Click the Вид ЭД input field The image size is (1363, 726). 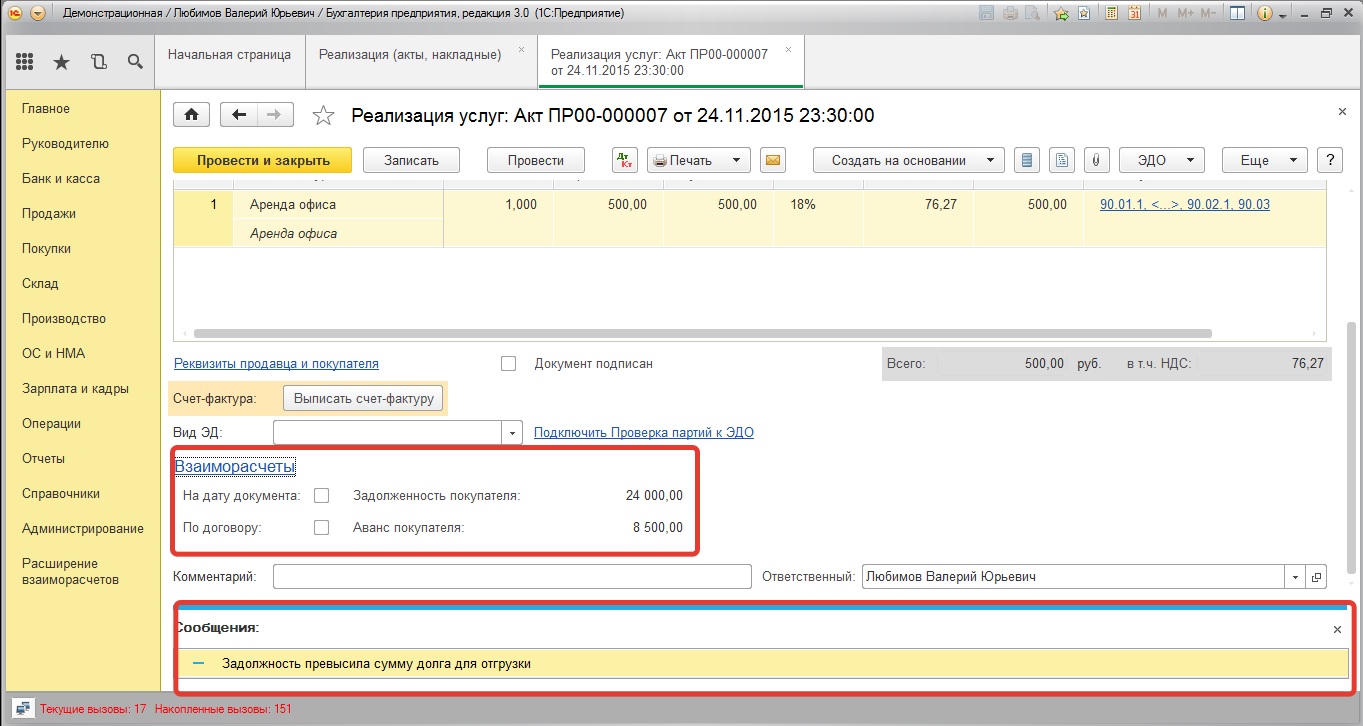pyautogui.click(x=389, y=433)
